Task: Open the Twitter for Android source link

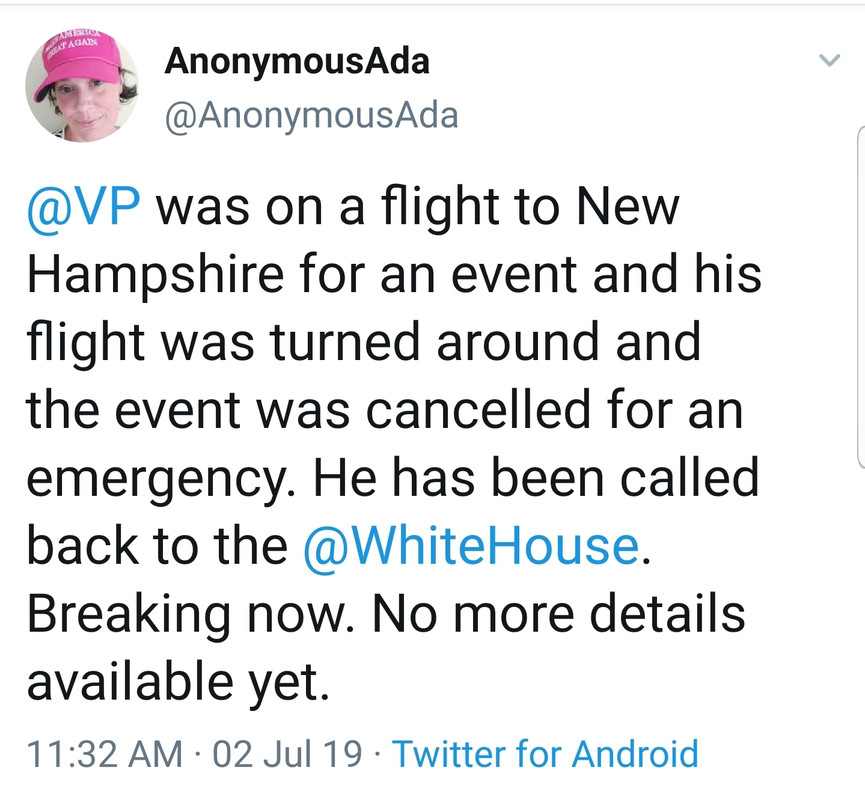Action: (x=545, y=753)
